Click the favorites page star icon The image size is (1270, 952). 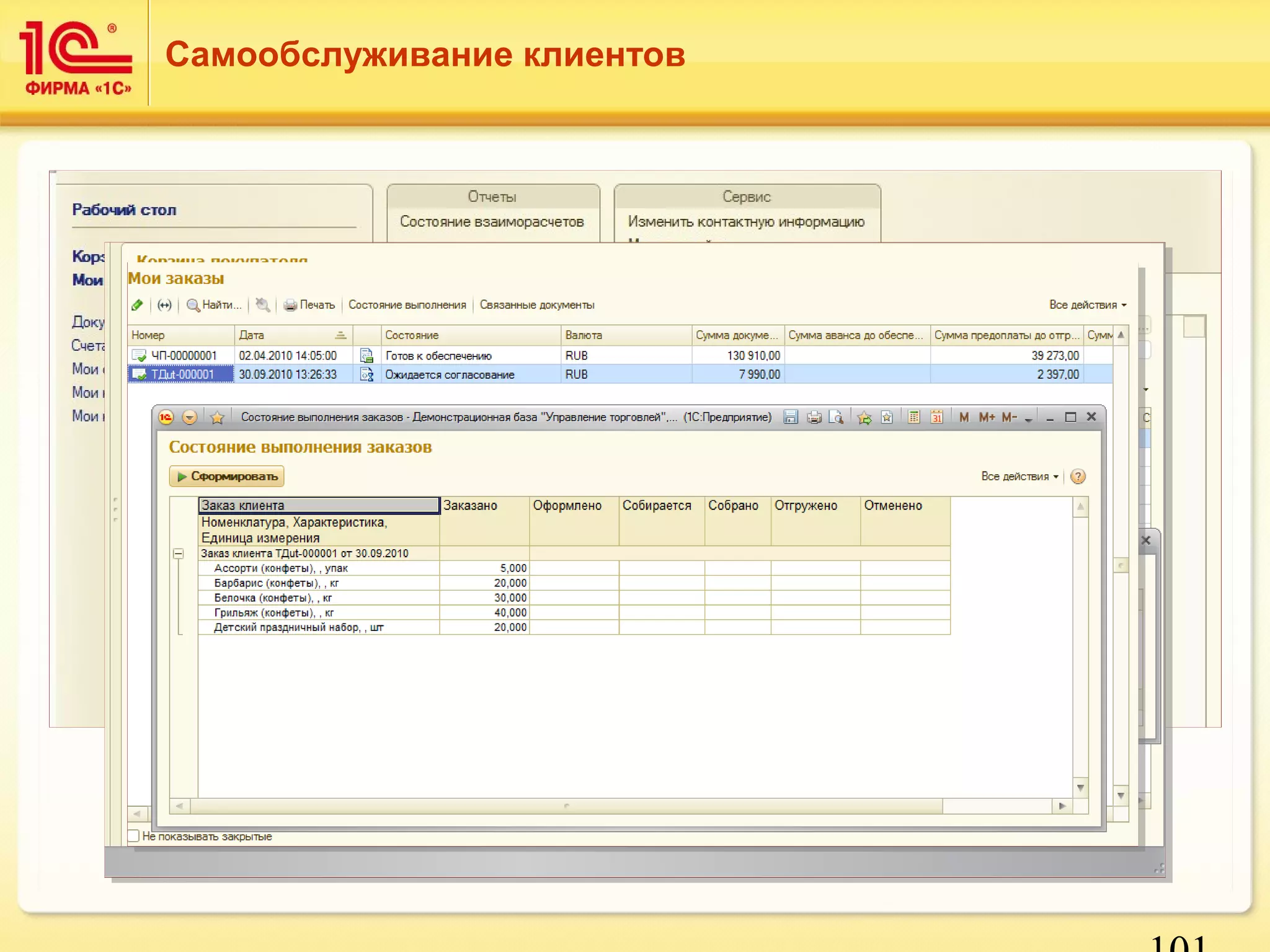pyautogui.click(x=887, y=417)
